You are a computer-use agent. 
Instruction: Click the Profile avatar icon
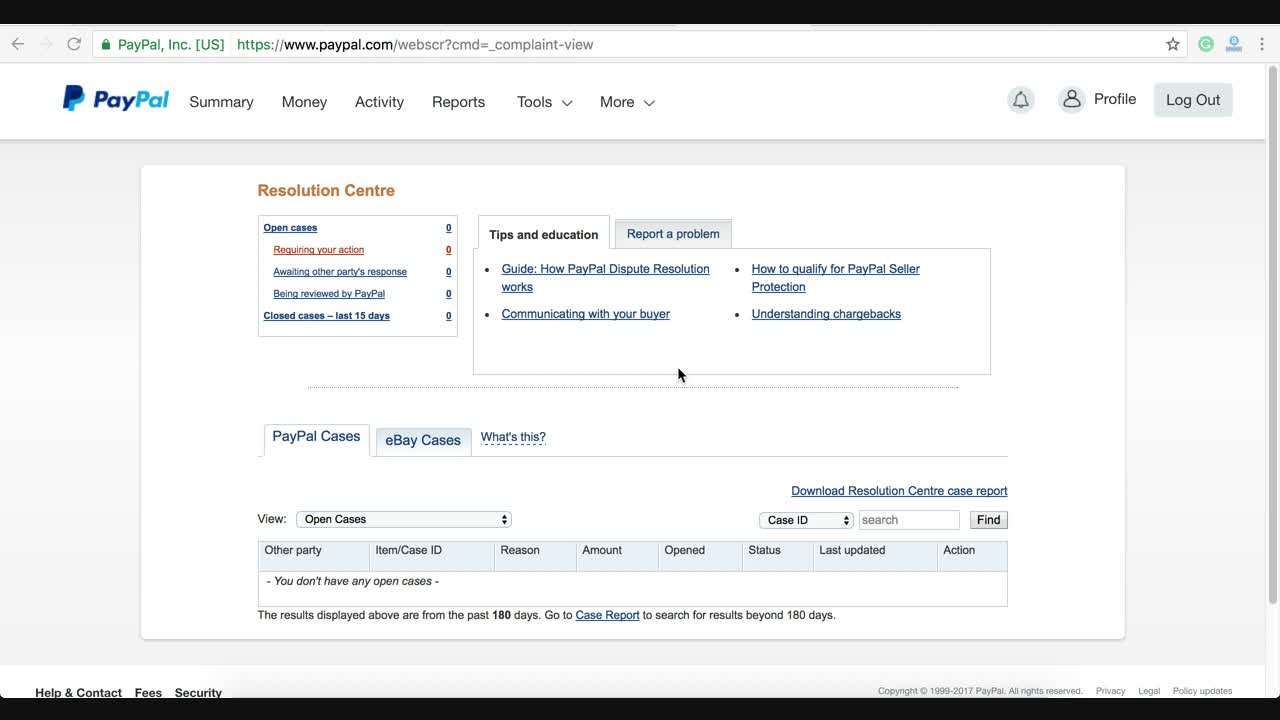coord(1072,100)
